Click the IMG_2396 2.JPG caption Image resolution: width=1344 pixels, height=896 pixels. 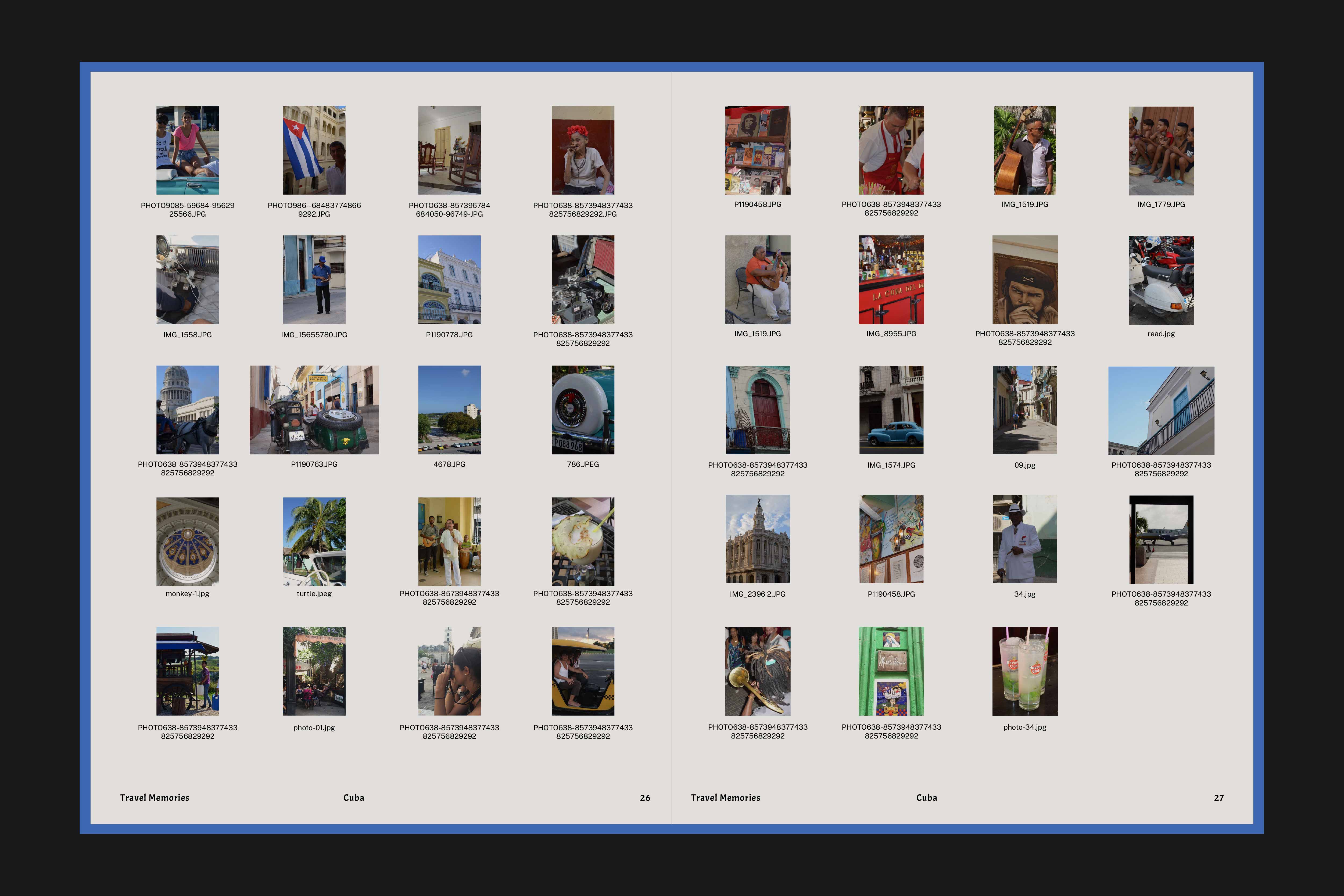[757, 594]
